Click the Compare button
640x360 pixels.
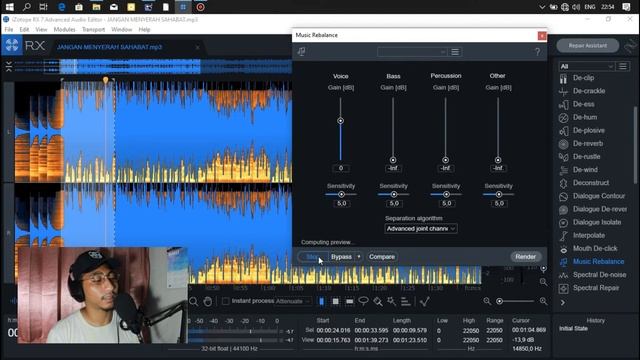click(x=382, y=257)
